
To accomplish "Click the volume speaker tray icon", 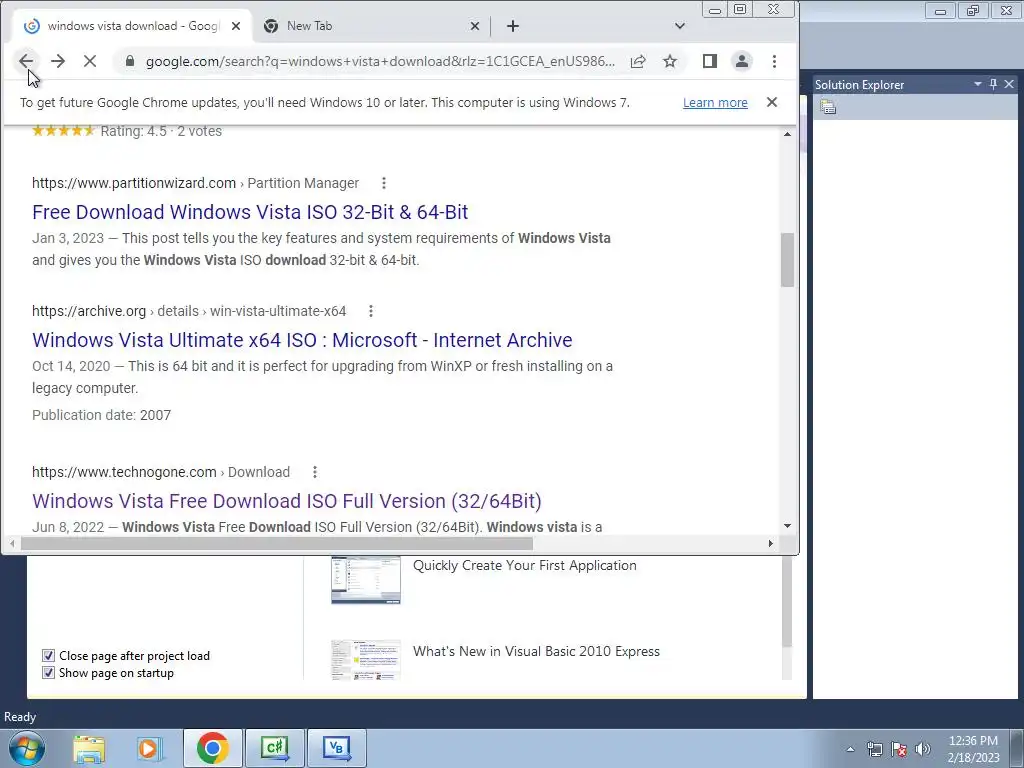I will coord(923,749).
